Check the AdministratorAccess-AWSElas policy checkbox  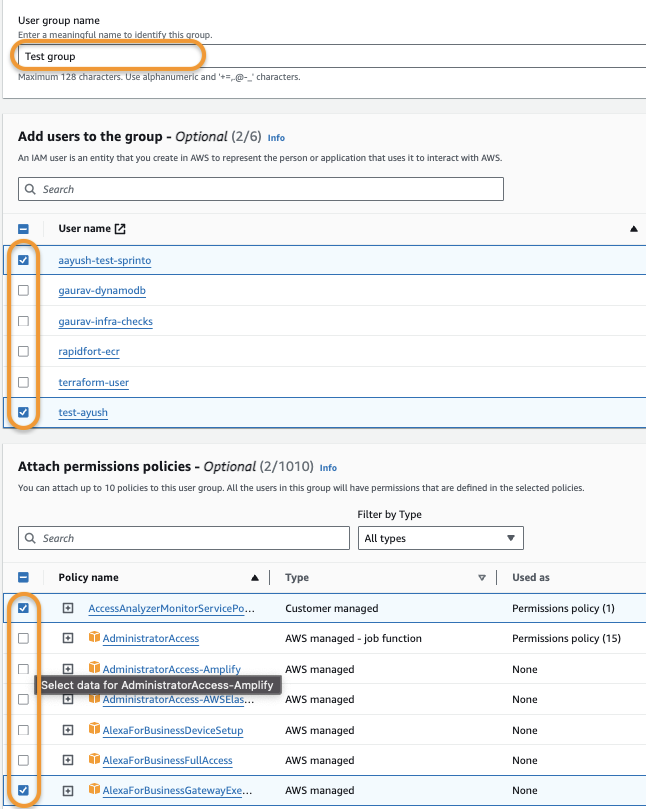[x=23, y=699]
